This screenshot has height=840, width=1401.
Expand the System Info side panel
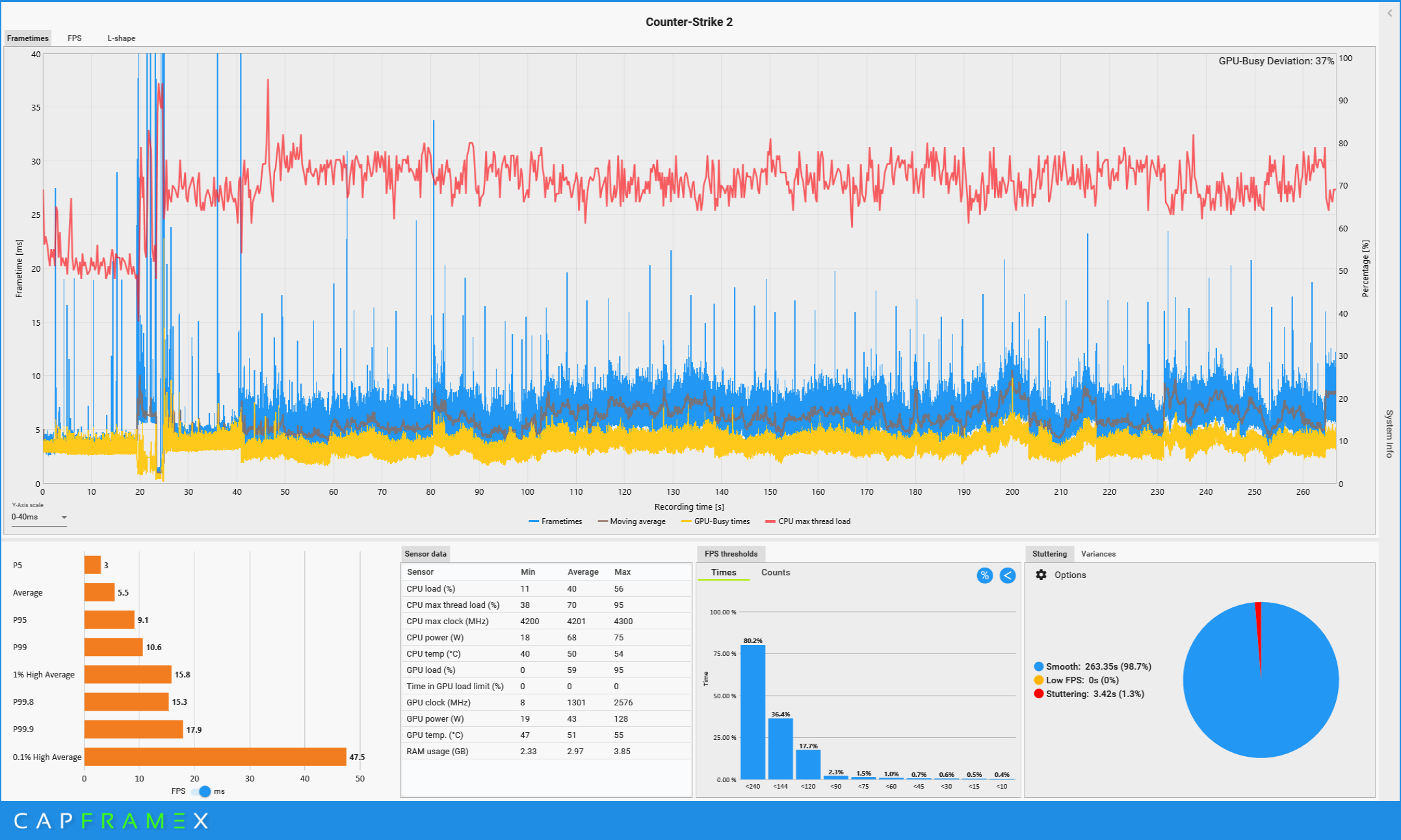click(1389, 434)
